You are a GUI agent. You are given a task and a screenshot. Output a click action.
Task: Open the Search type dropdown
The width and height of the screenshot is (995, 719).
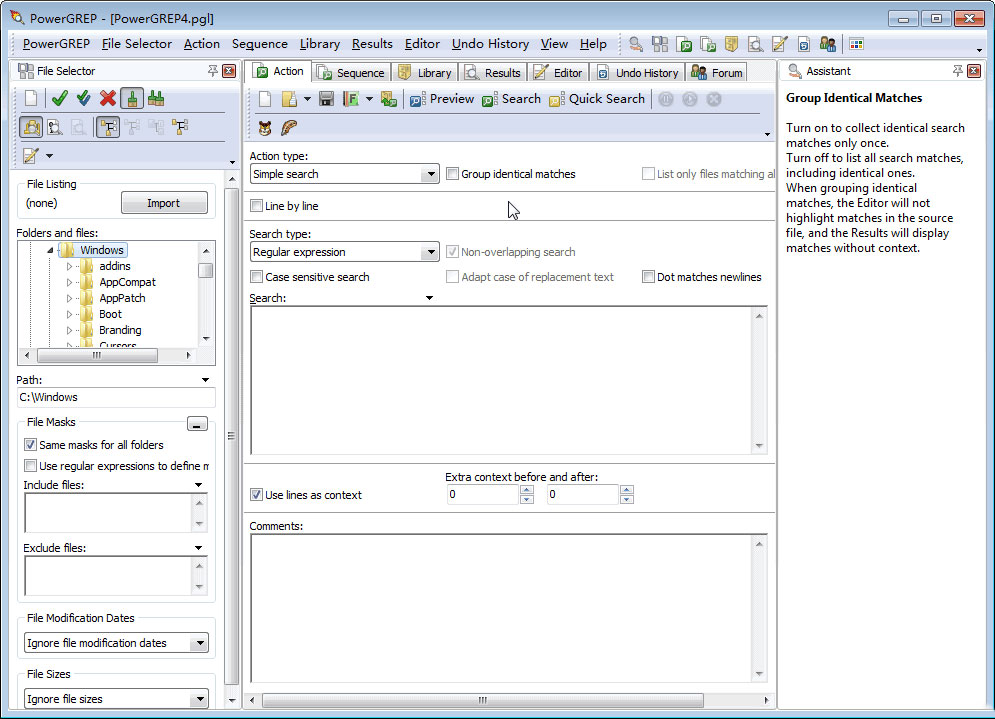point(430,253)
